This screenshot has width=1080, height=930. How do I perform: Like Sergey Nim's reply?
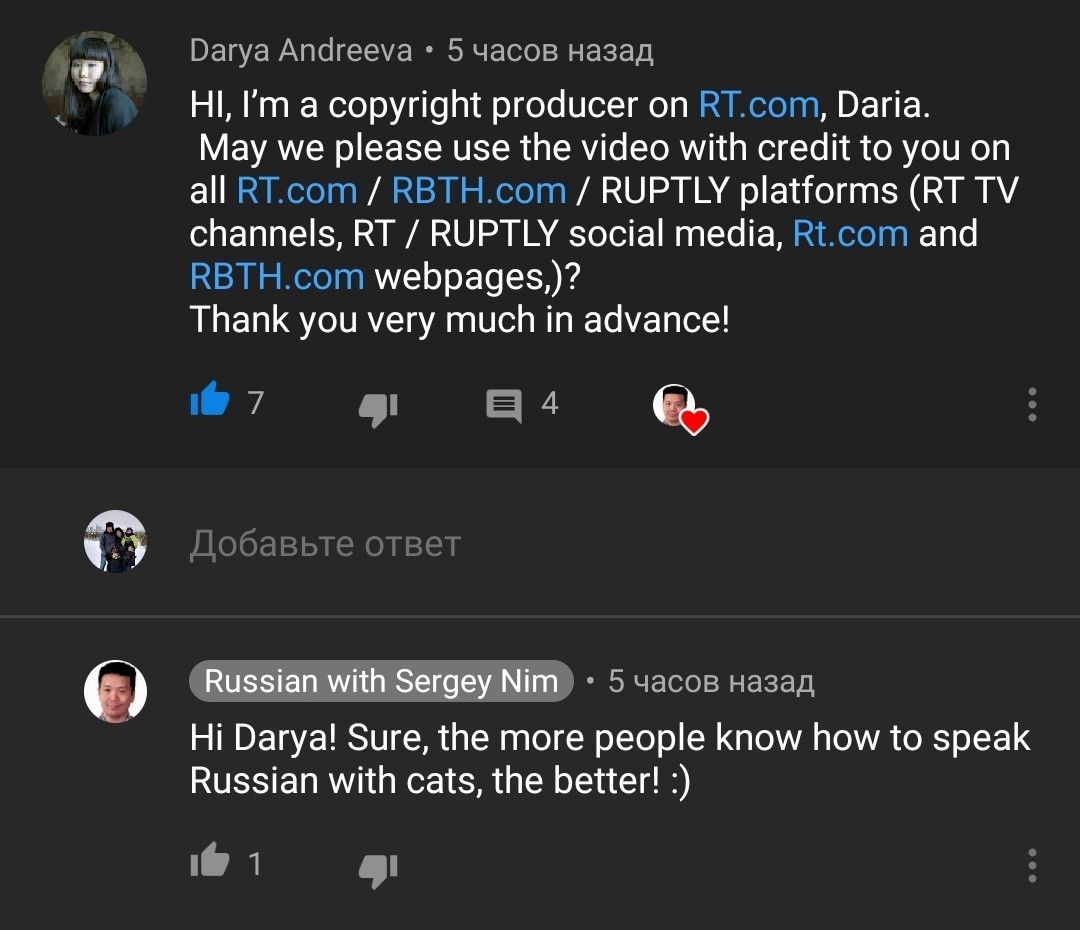(x=210, y=862)
